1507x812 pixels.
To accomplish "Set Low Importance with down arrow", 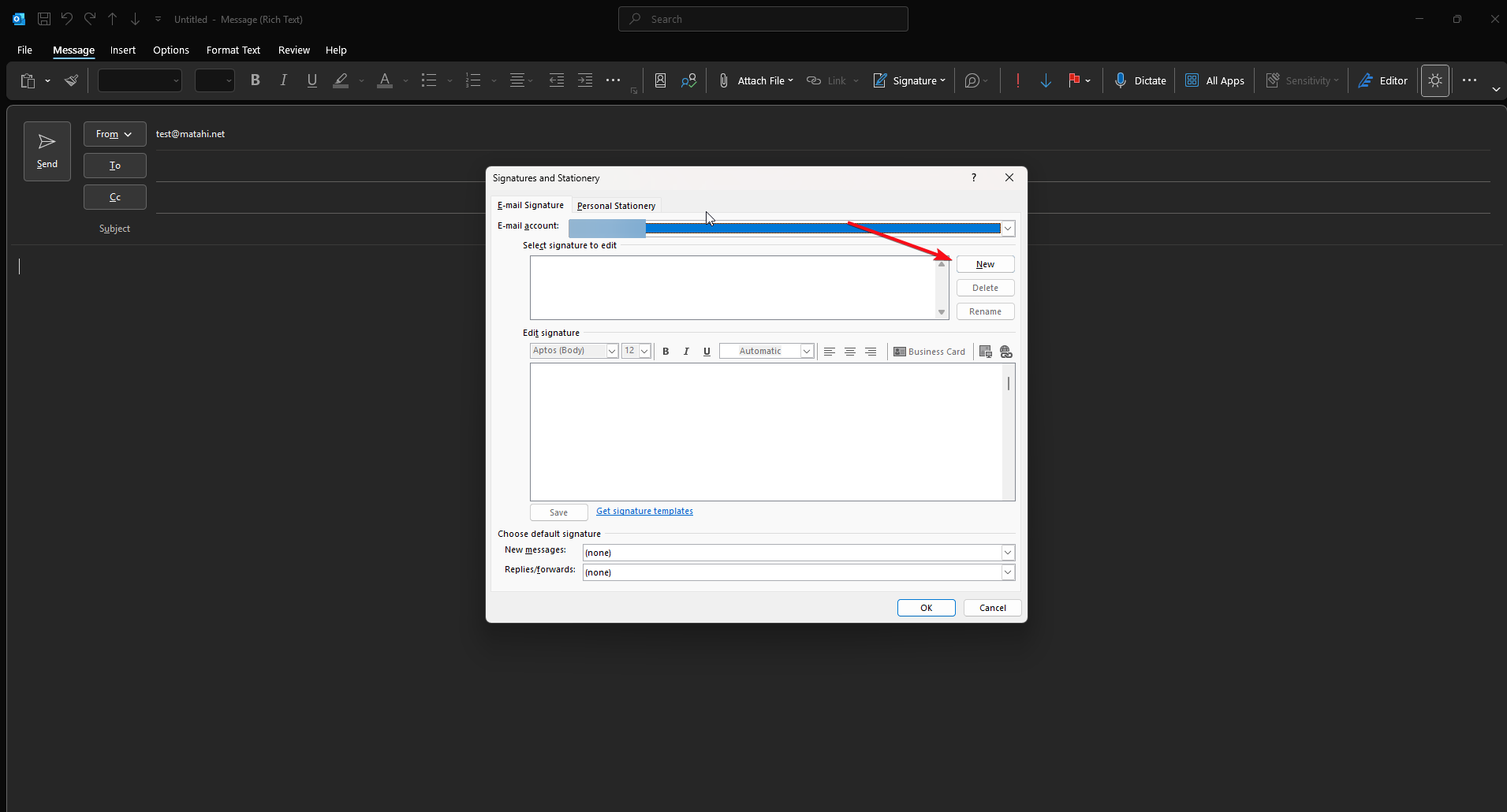I will (x=1046, y=80).
